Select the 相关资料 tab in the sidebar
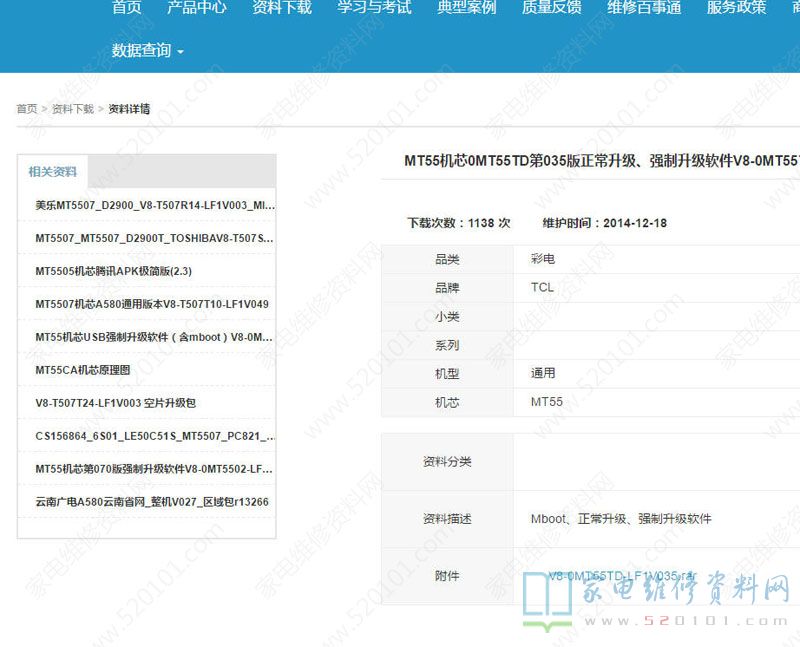The image size is (800, 647). click(53, 172)
